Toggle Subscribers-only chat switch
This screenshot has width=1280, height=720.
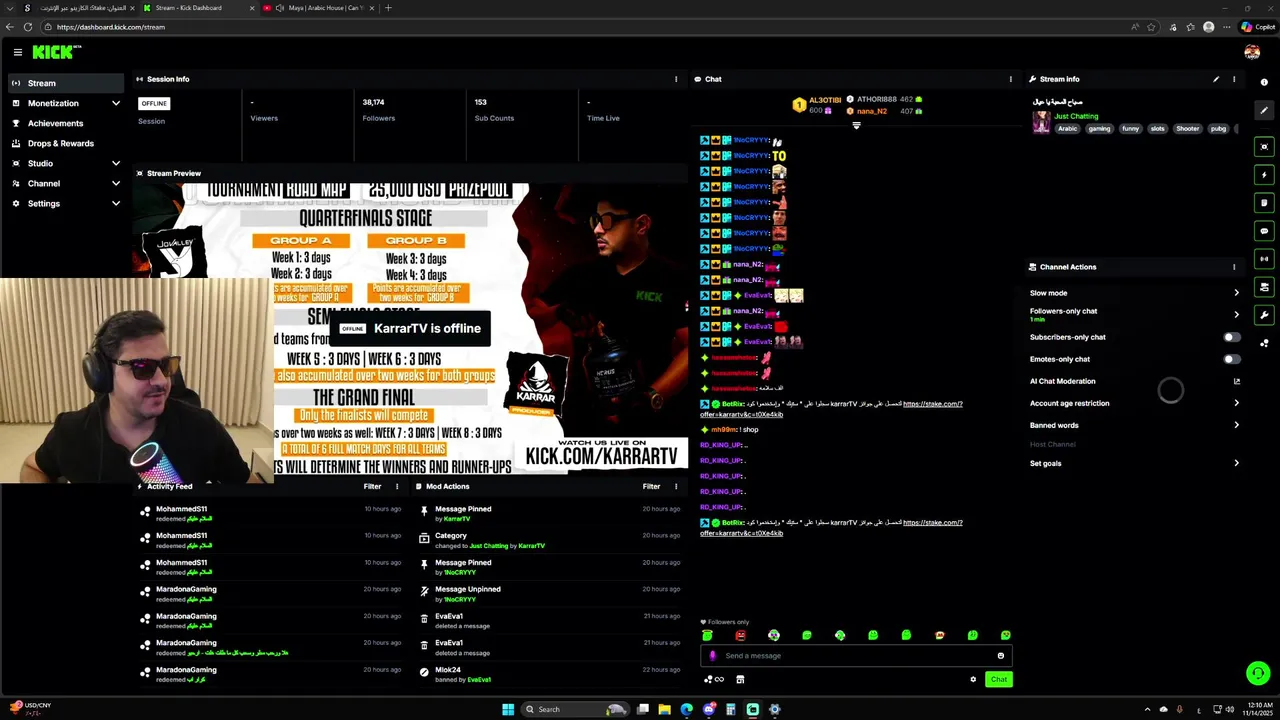[x=1232, y=337]
